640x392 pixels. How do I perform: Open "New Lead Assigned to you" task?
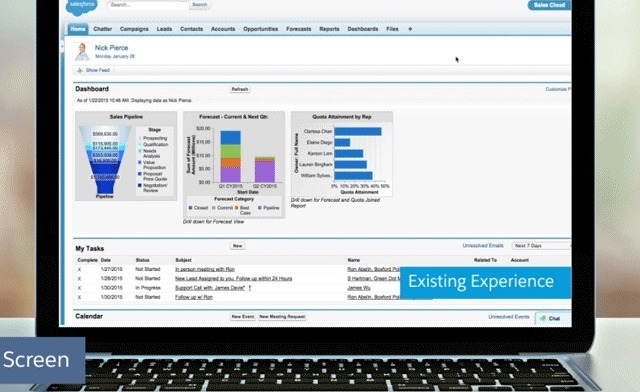pos(233,278)
